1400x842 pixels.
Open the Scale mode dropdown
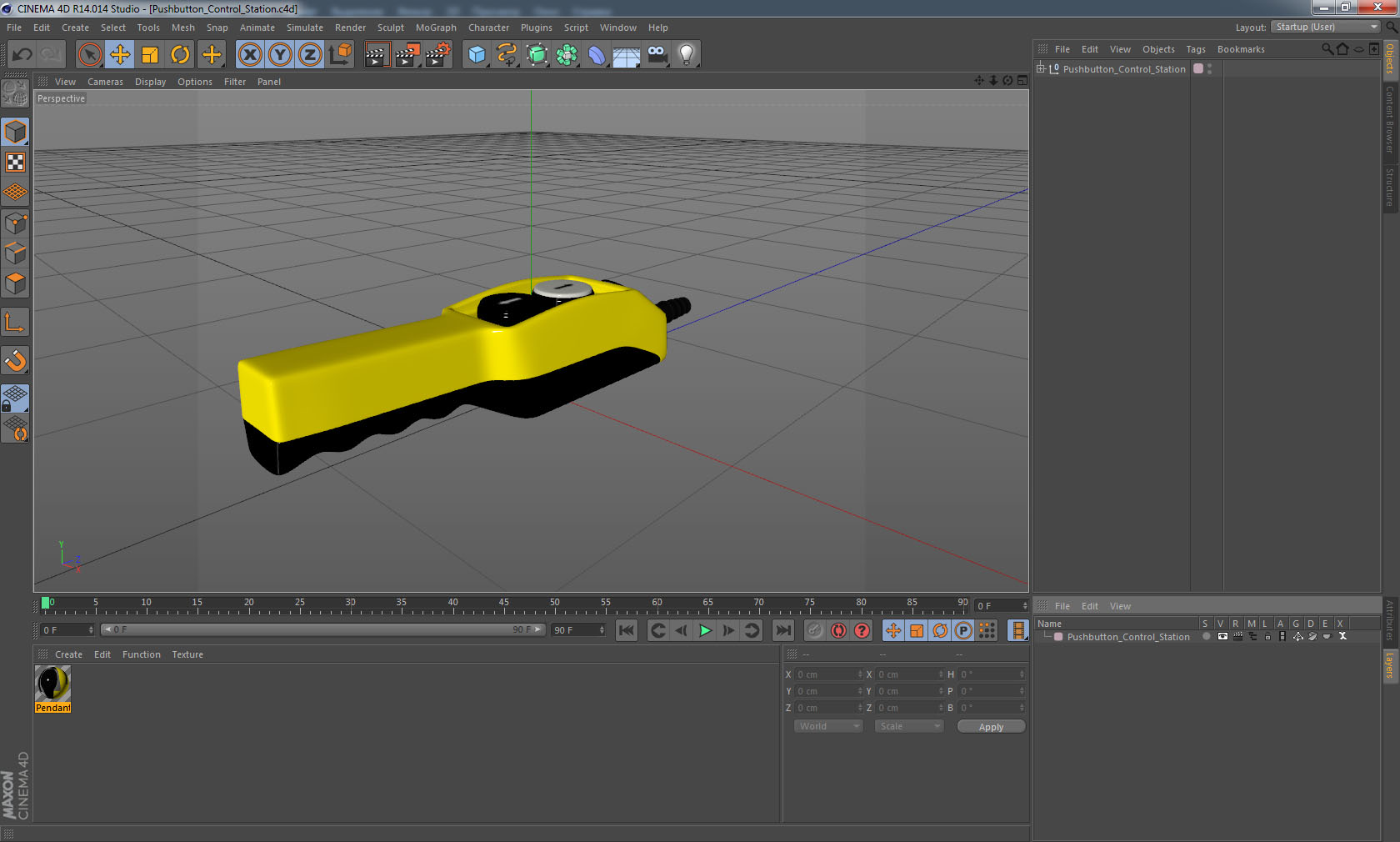click(909, 726)
